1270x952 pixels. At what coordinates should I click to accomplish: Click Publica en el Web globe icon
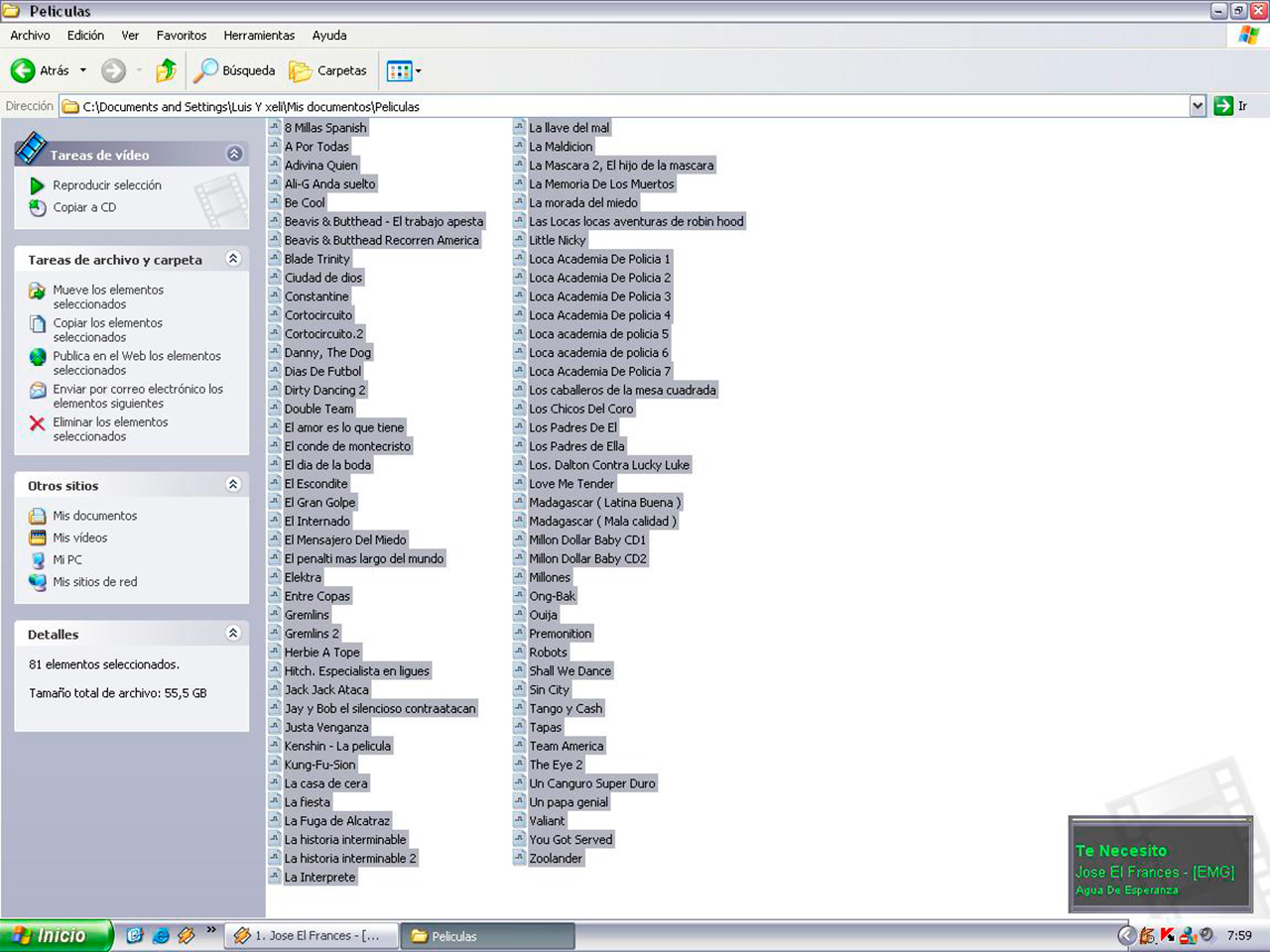click(38, 356)
